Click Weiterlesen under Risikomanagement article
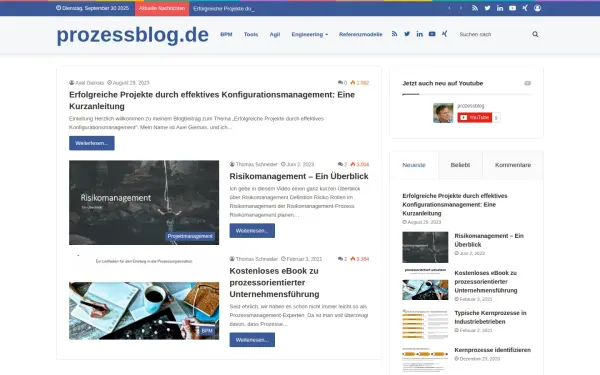 point(252,231)
